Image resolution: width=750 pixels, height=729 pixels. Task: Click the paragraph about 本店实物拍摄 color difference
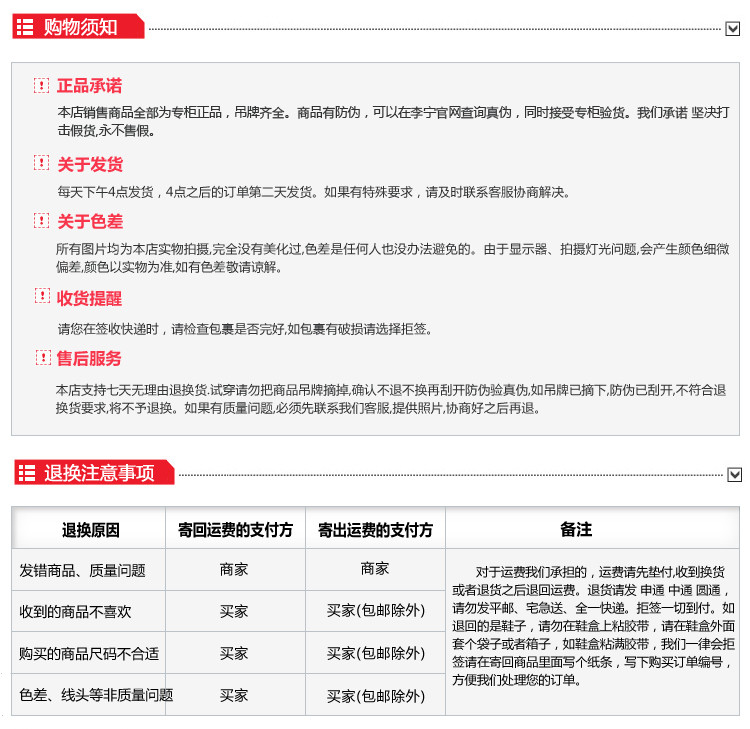coord(392,258)
